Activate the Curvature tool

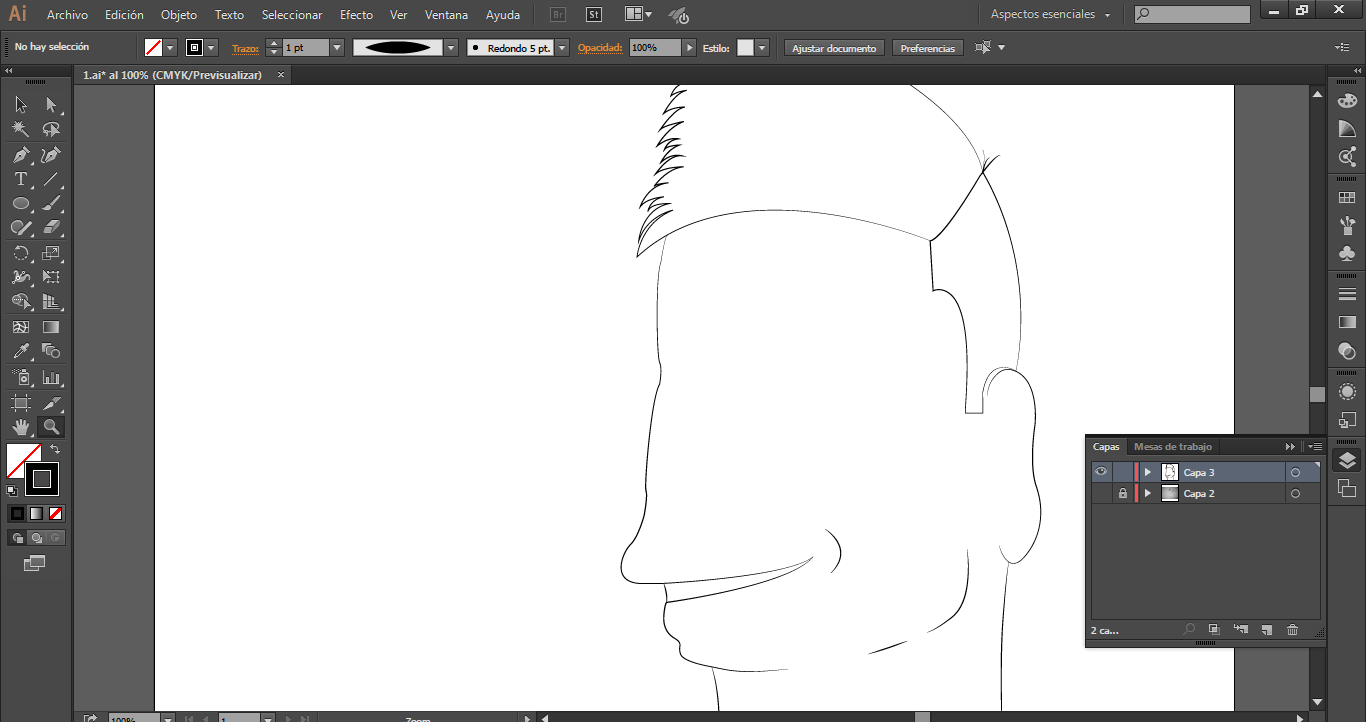pyautogui.click(x=51, y=155)
